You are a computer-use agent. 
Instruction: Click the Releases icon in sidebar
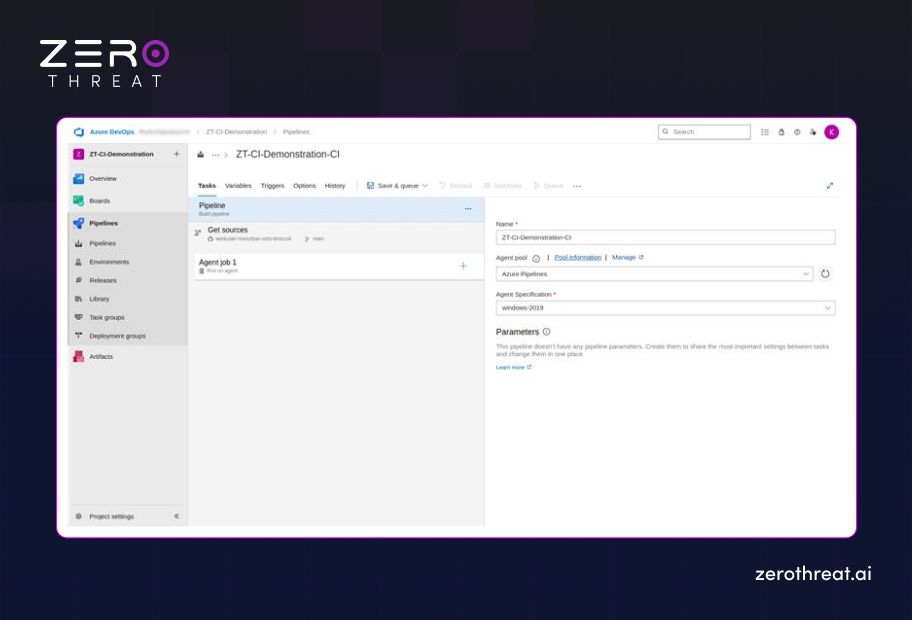79,280
